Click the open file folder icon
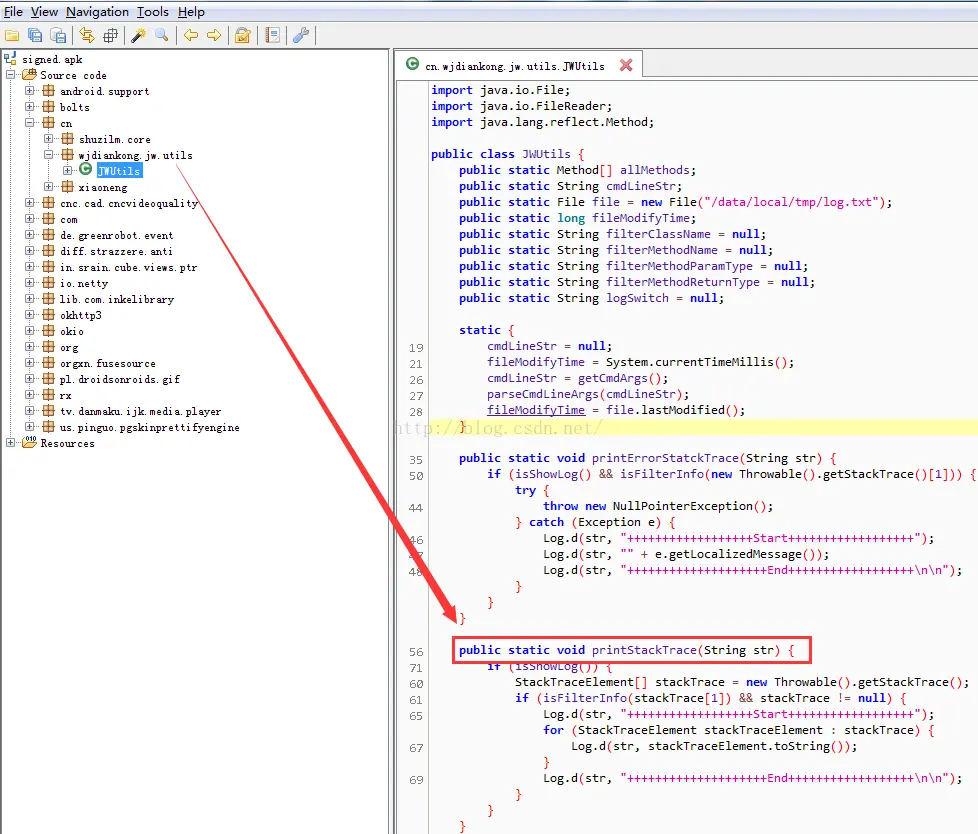The height and width of the screenshot is (834, 978). coord(12,36)
